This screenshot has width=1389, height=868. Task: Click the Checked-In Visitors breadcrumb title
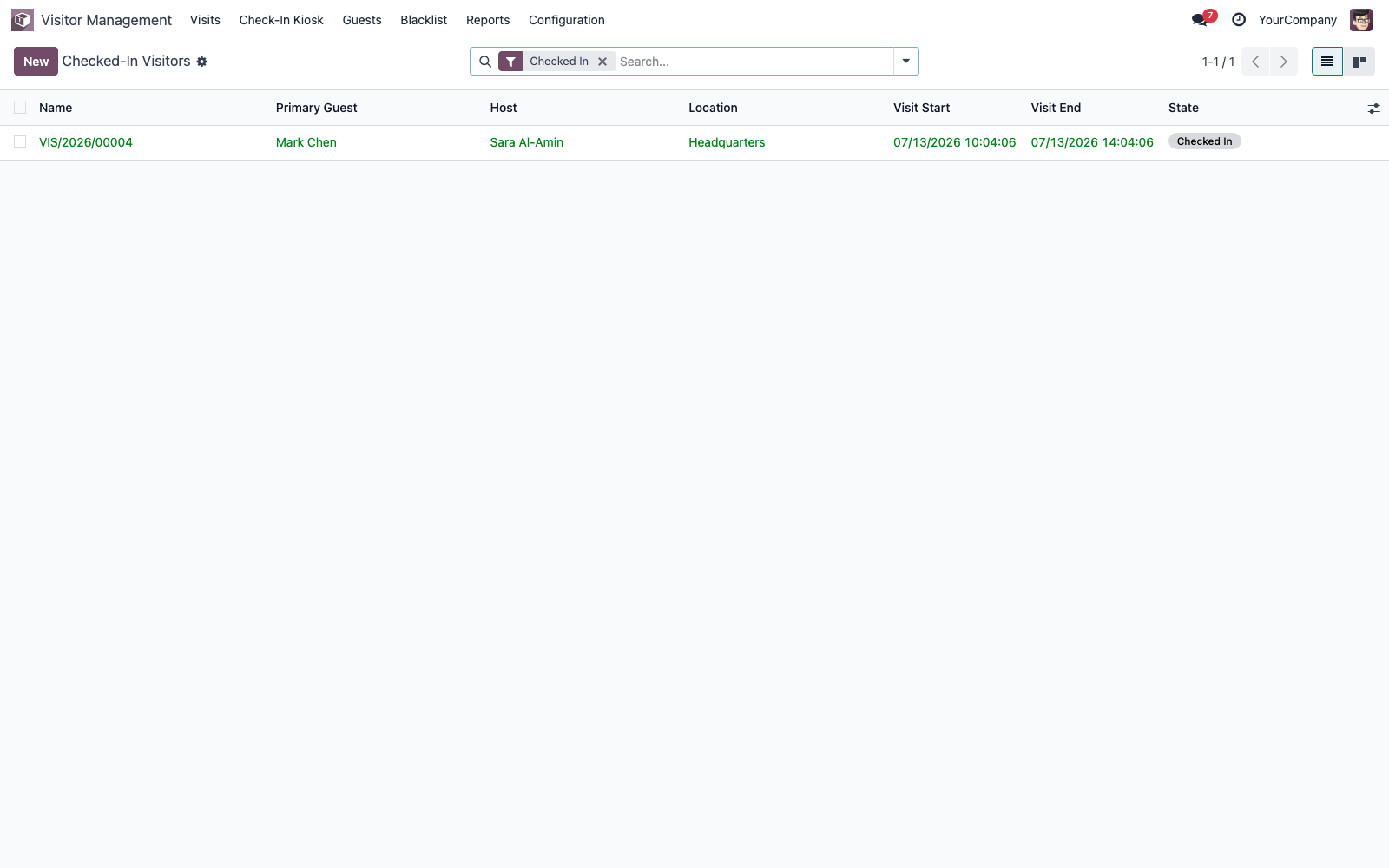pos(126,62)
